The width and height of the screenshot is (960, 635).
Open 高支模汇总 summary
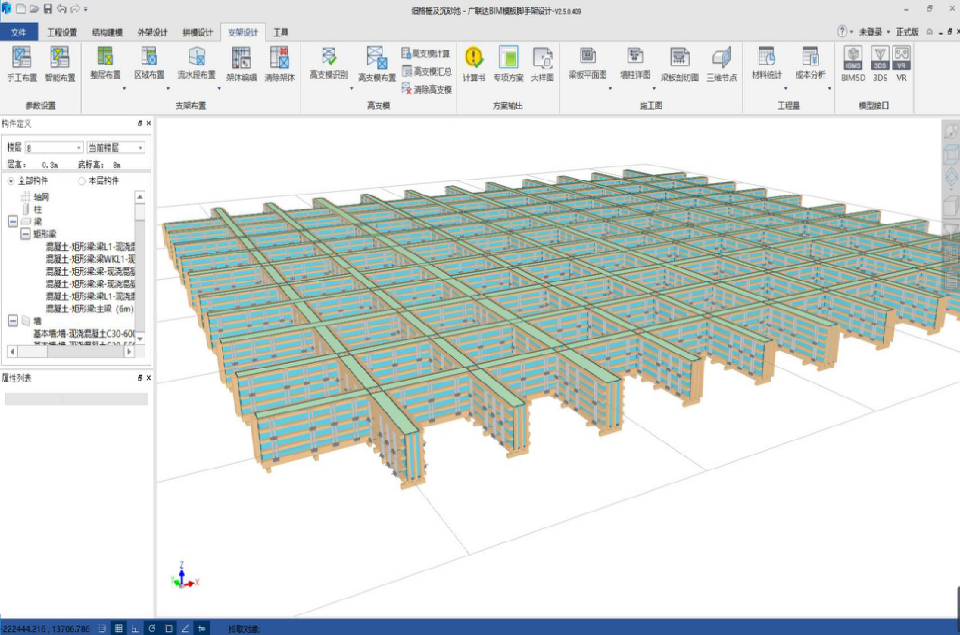click(x=427, y=71)
